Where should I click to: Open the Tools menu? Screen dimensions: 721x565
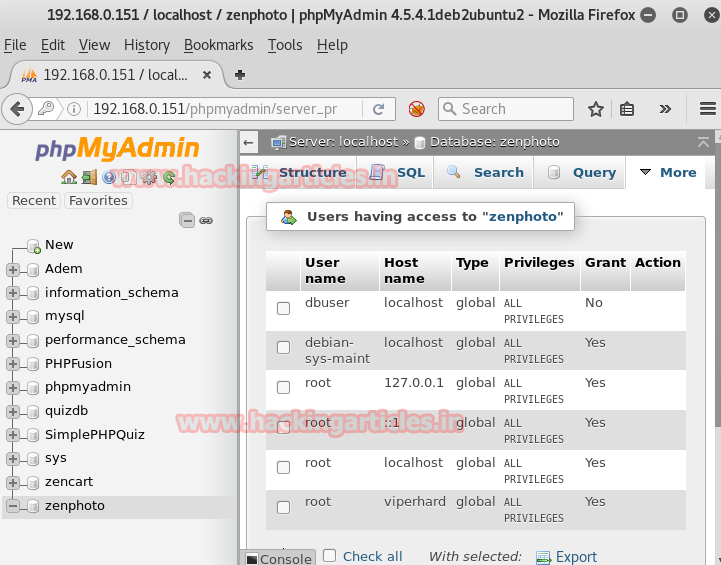click(x=285, y=45)
